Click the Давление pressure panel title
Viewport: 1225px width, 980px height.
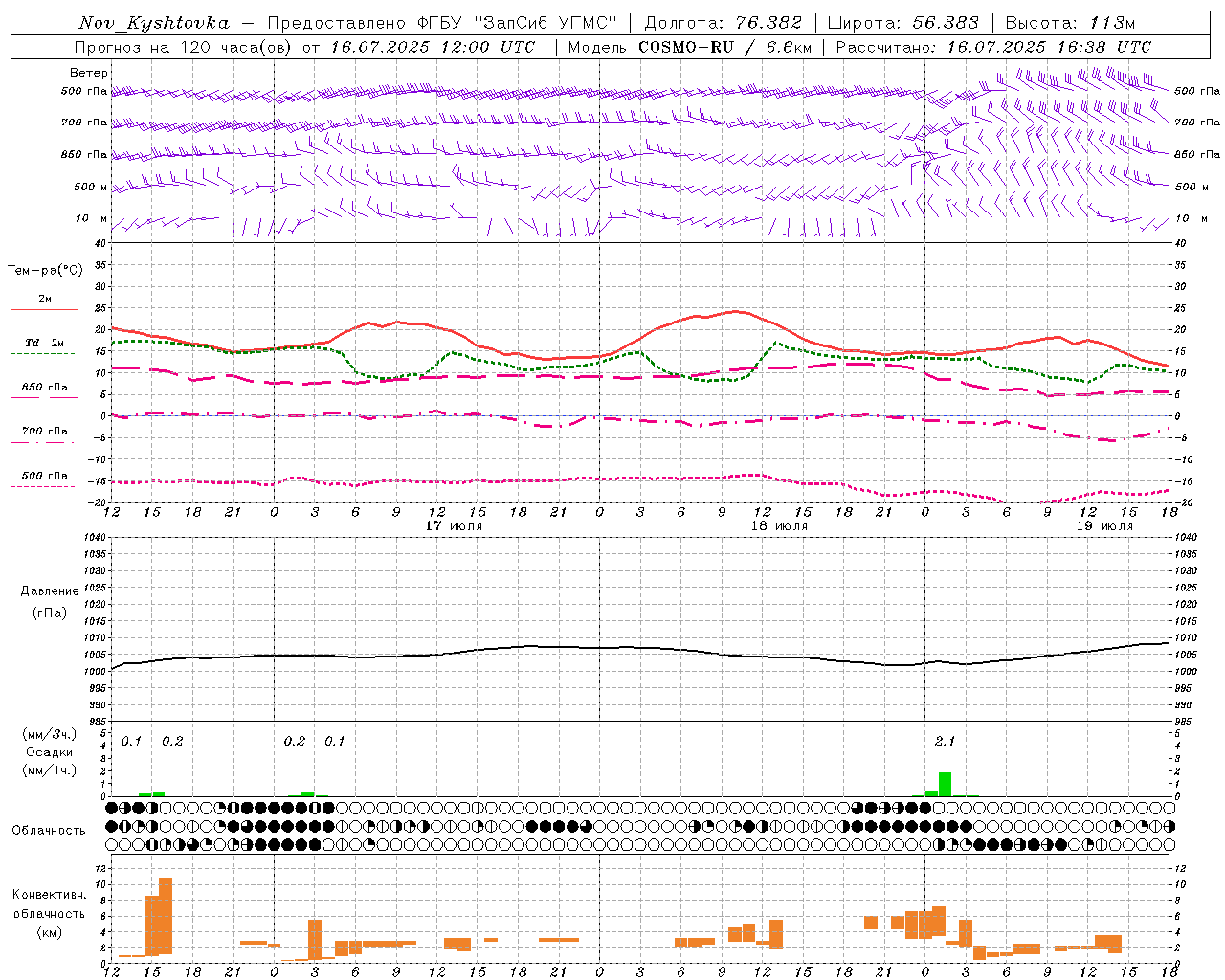pos(50,591)
